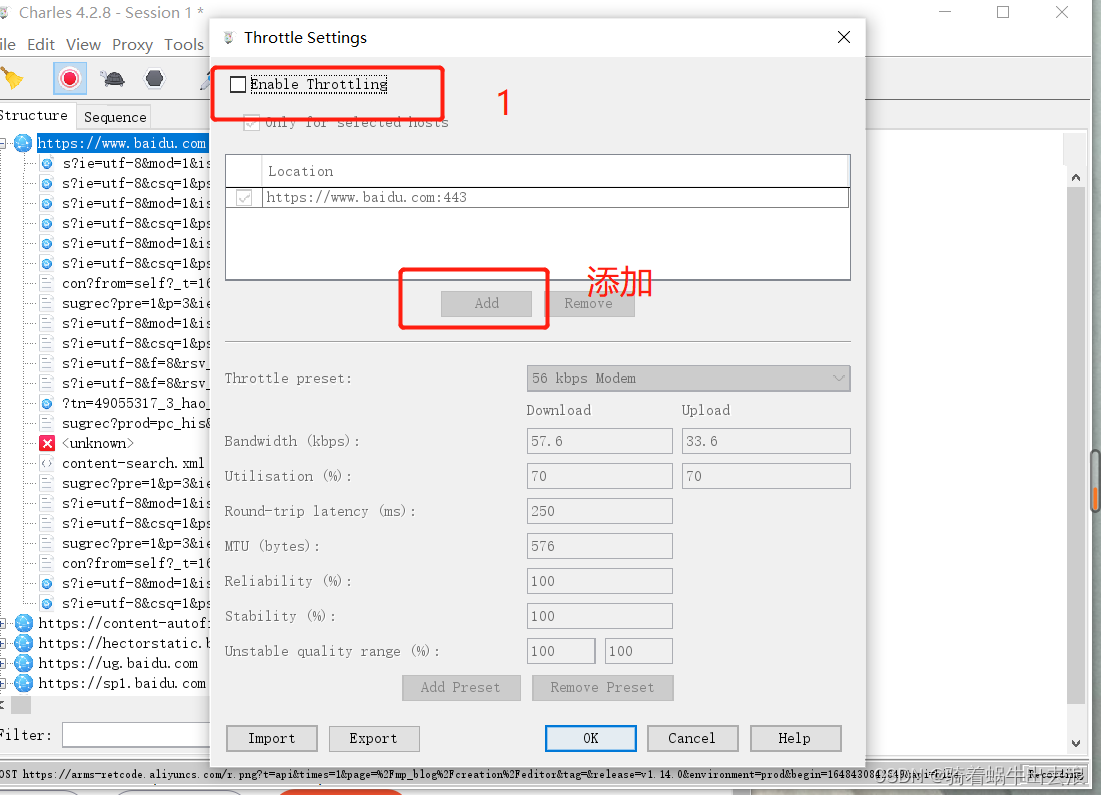Enable the Throttling checkbox

point(238,84)
